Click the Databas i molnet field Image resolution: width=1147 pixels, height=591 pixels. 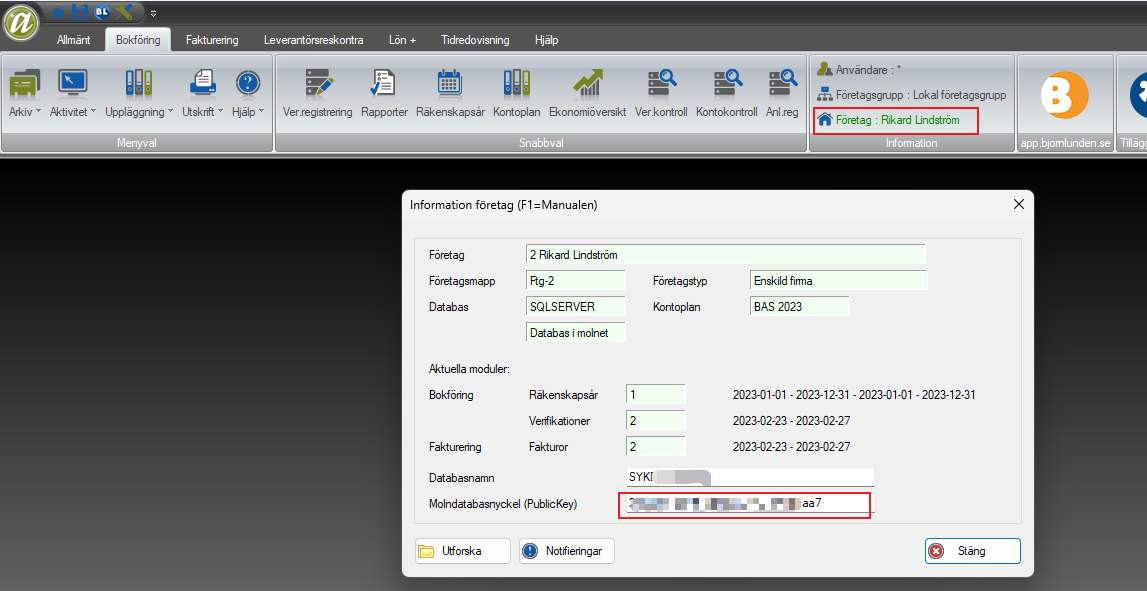click(576, 333)
